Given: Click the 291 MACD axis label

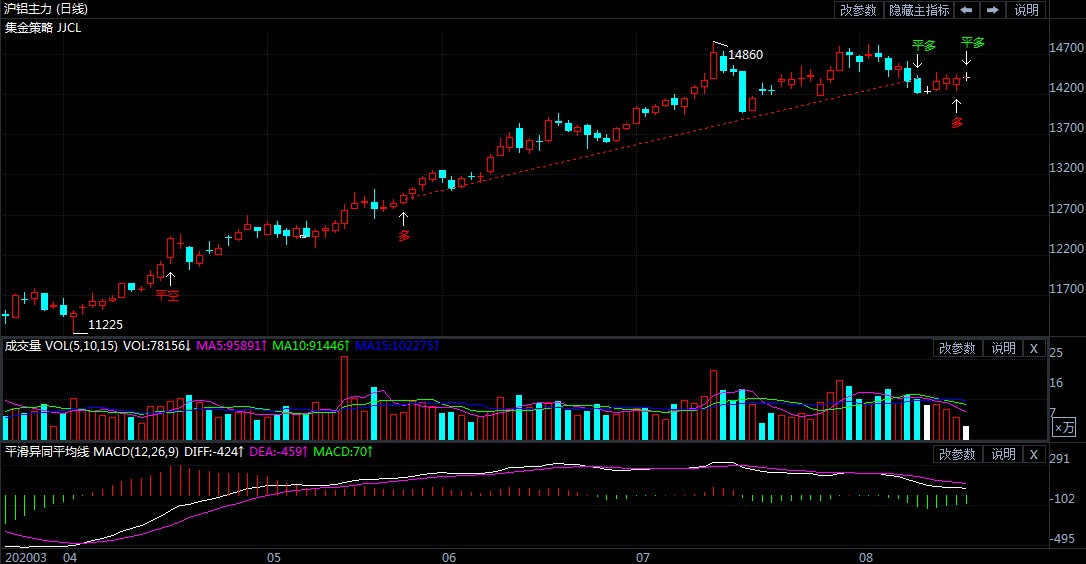Looking at the screenshot, I should (x=1059, y=459).
